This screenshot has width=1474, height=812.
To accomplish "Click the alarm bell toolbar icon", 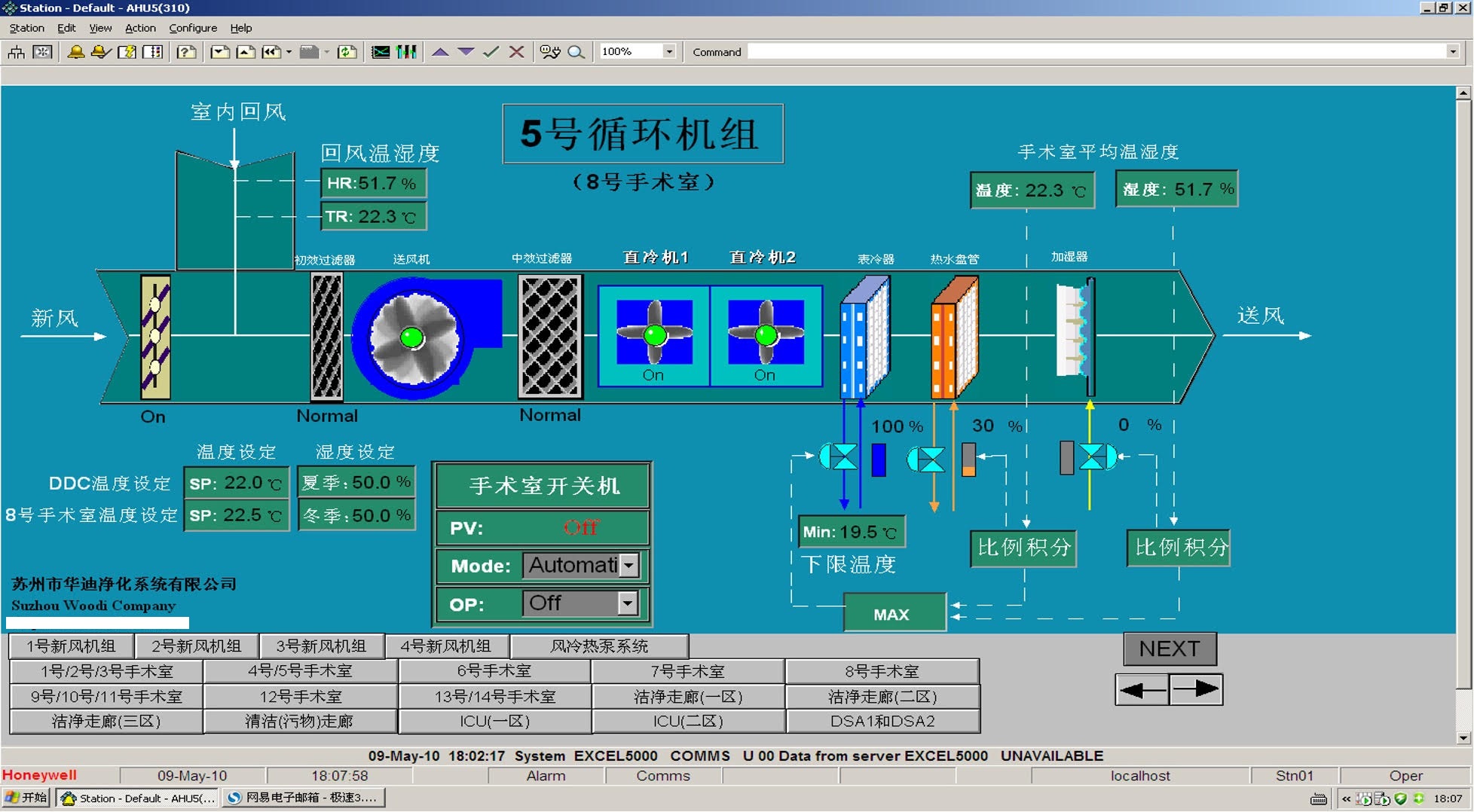I will (x=76, y=52).
